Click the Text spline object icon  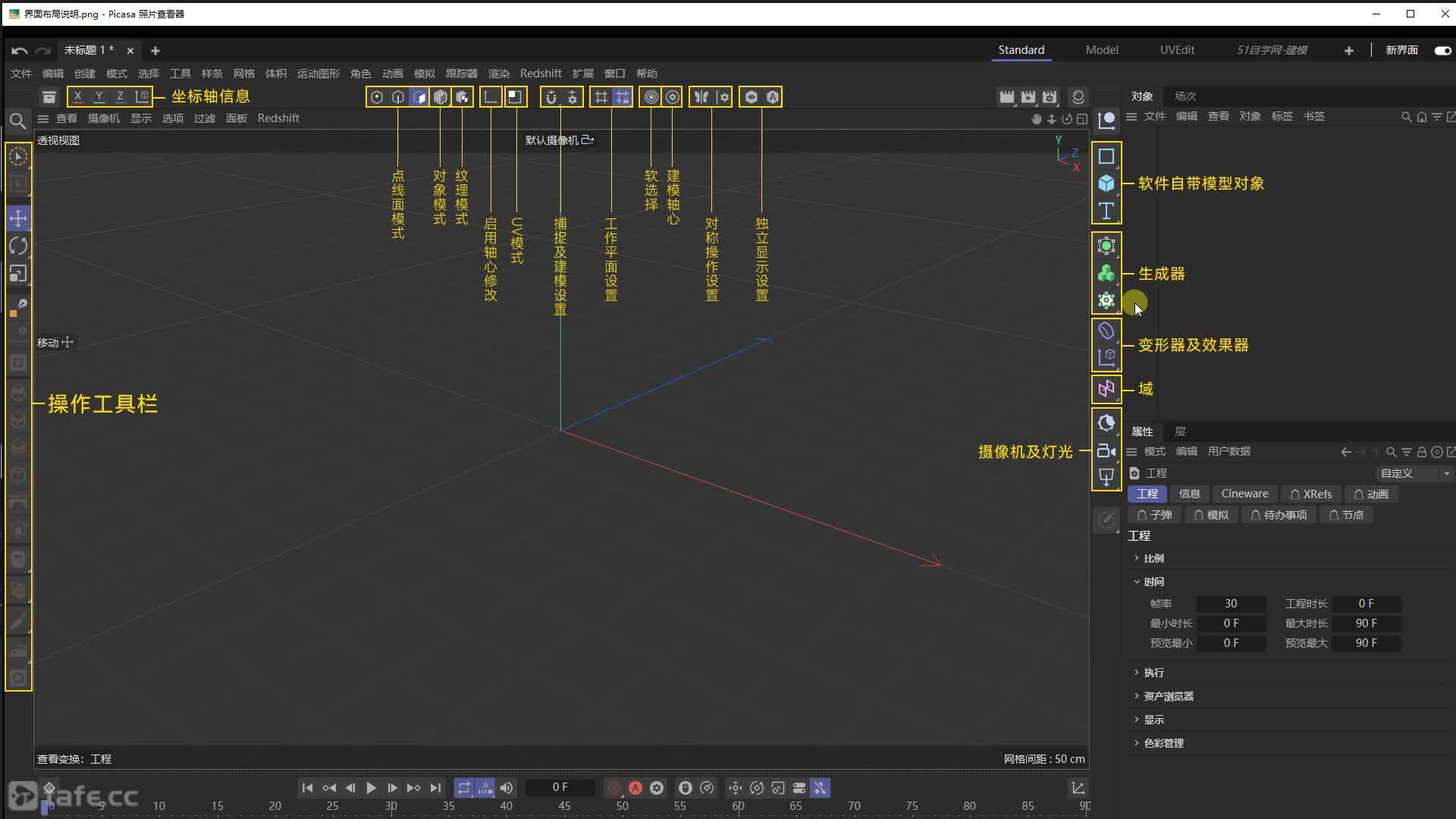click(x=1106, y=211)
